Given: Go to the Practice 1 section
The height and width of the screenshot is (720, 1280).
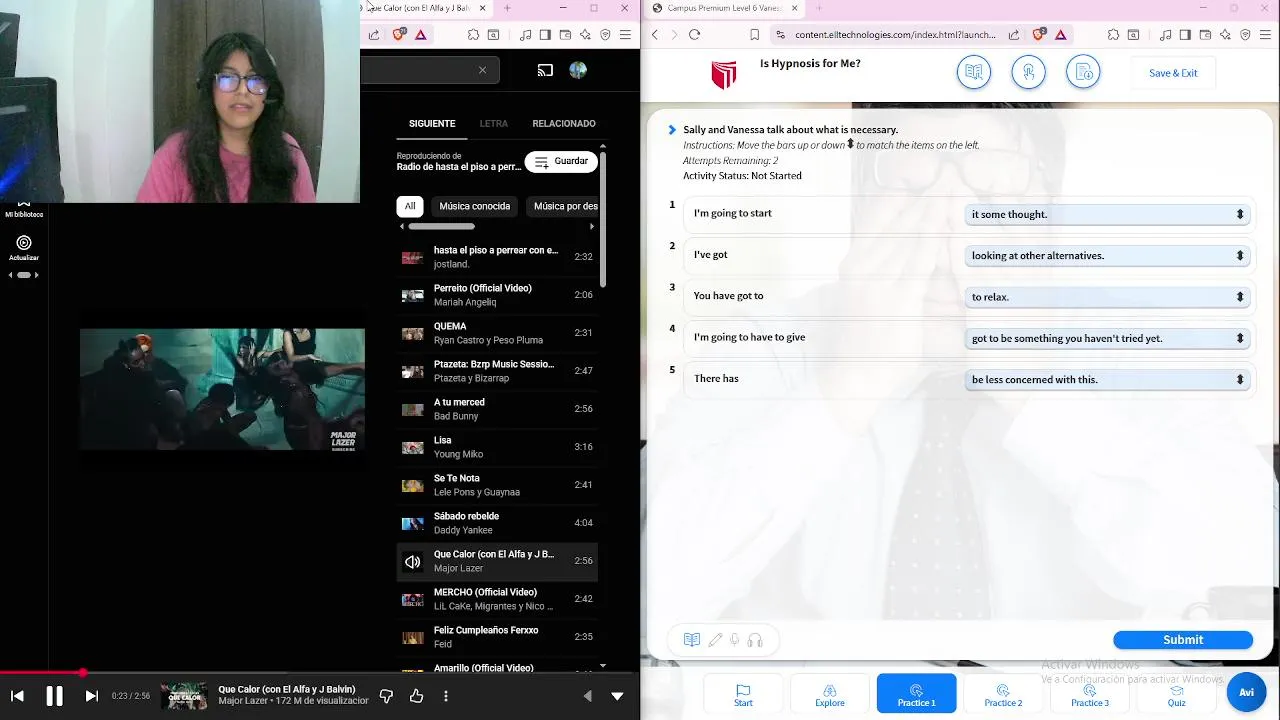Looking at the screenshot, I should pyautogui.click(x=916, y=694).
